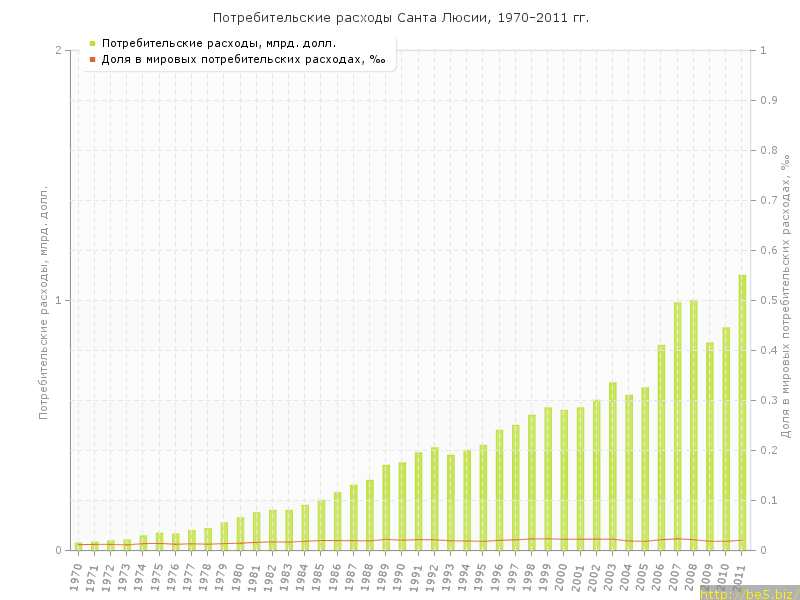This screenshot has width=800, height=600.
Task: Click the orange legend marker for world share
Action: [x=92, y=59]
